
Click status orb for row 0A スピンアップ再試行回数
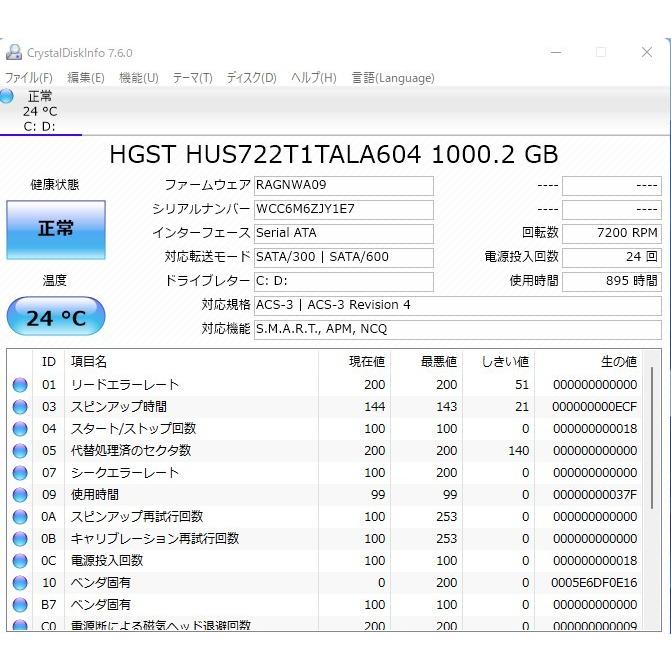tap(20, 517)
